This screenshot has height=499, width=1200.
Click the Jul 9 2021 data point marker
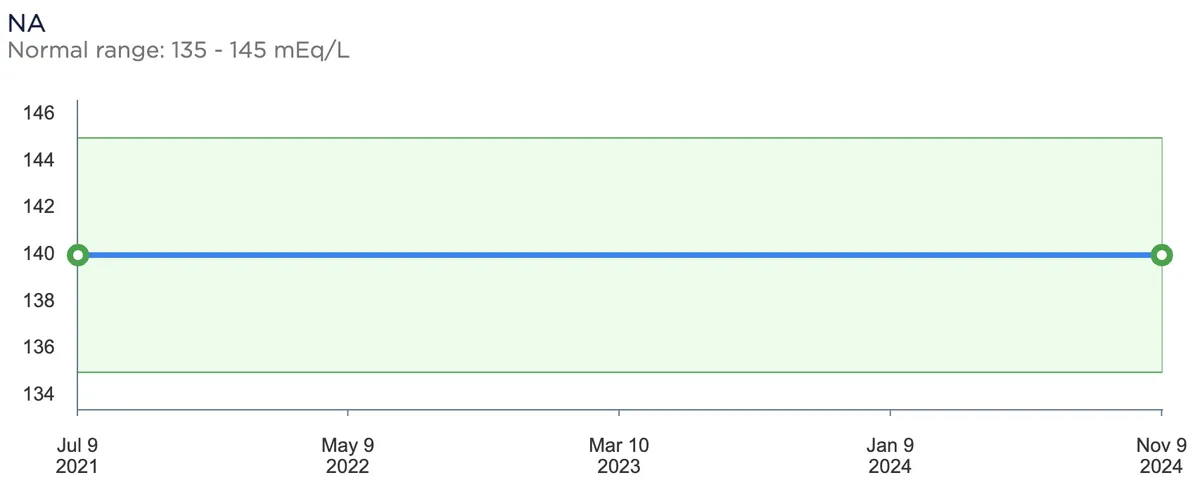pos(78,255)
